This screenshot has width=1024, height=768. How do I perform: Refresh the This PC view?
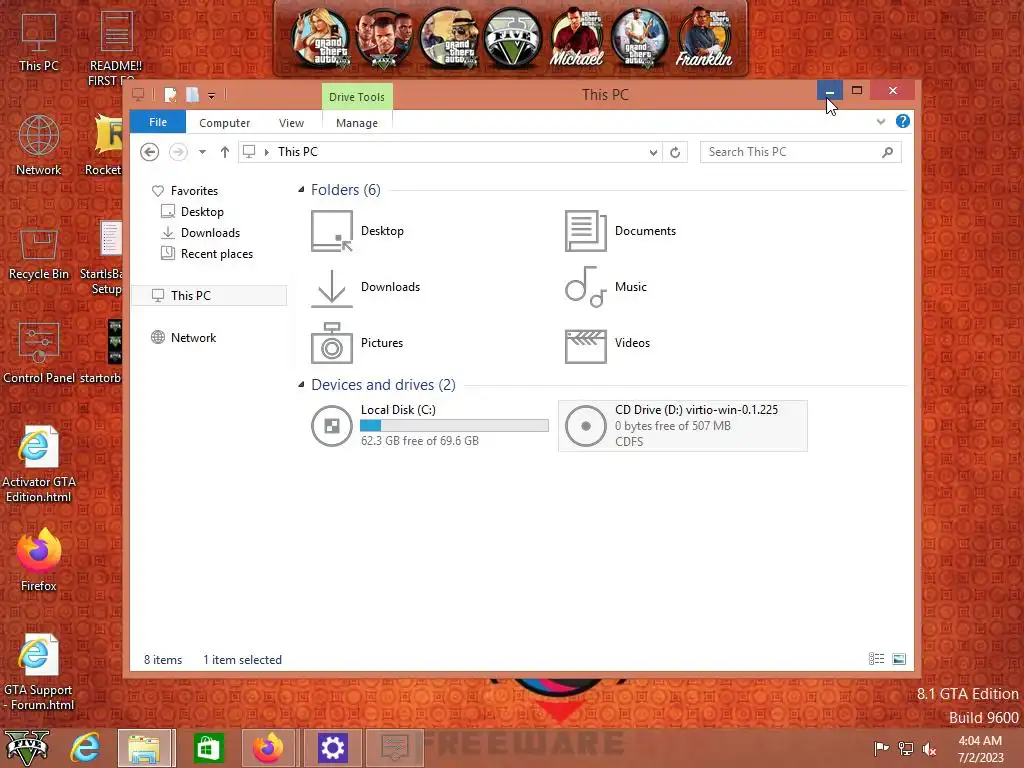[x=675, y=152]
